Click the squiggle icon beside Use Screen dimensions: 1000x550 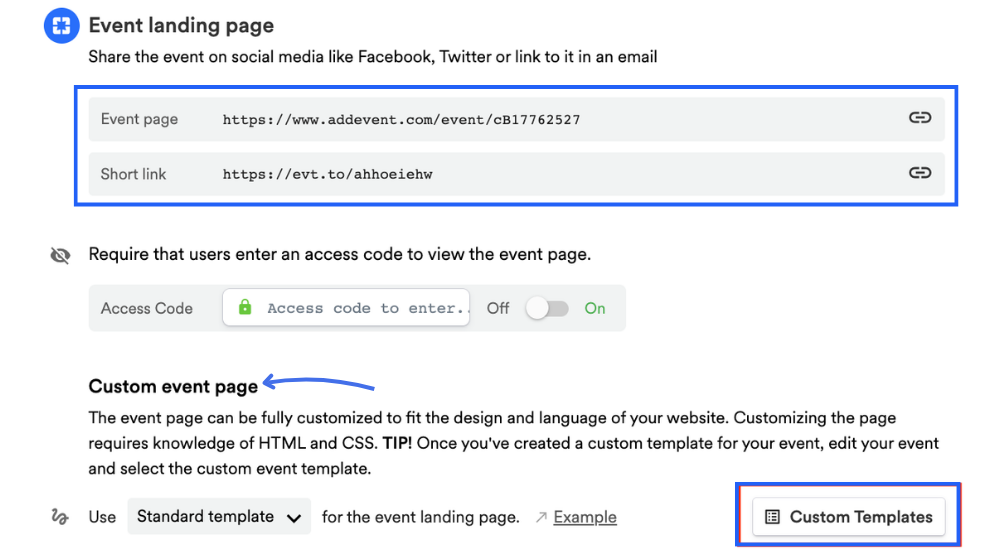(x=60, y=517)
